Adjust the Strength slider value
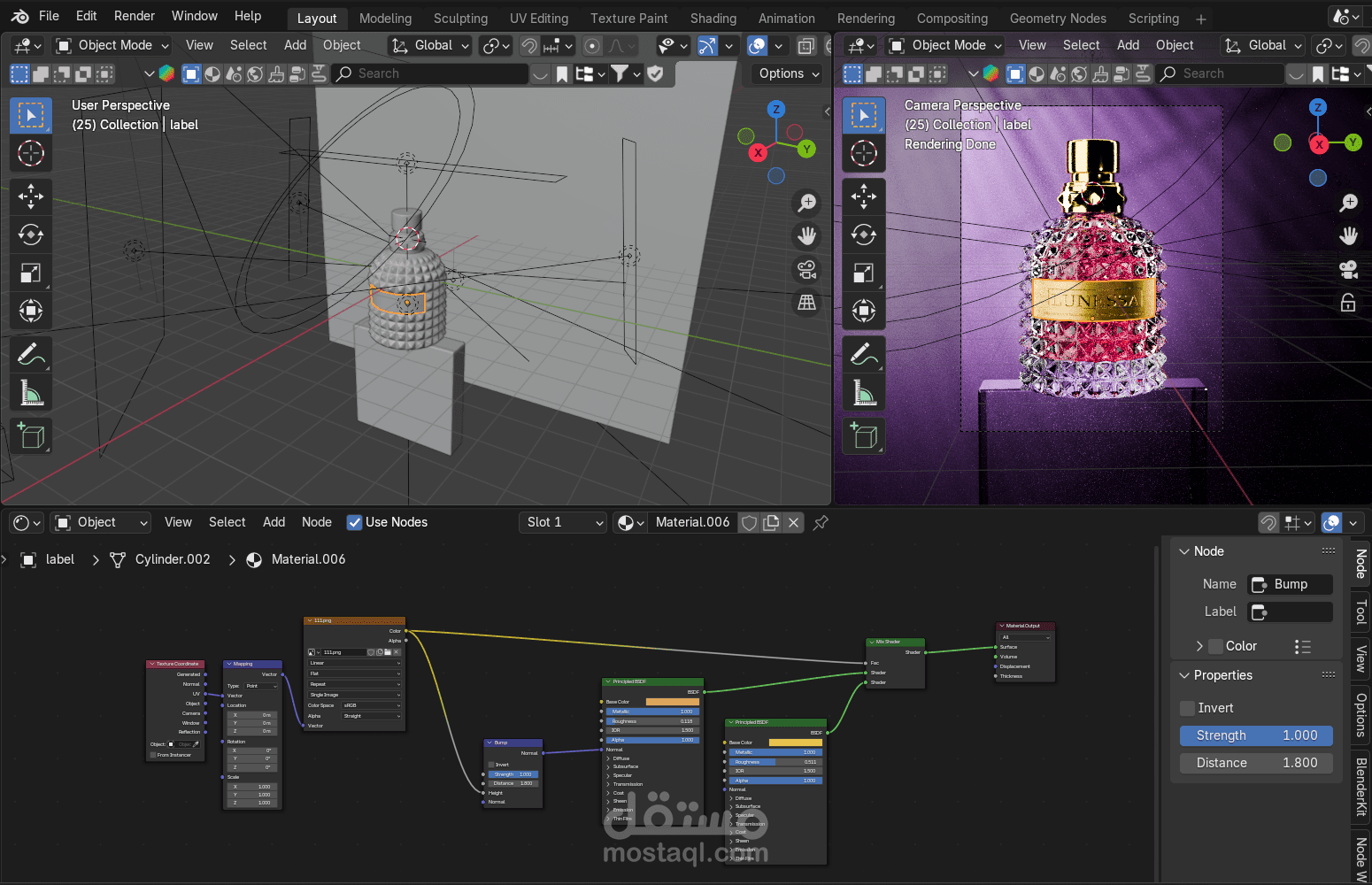Image resolution: width=1372 pixels, height=885 pixels. click(x=1256, y=735)
